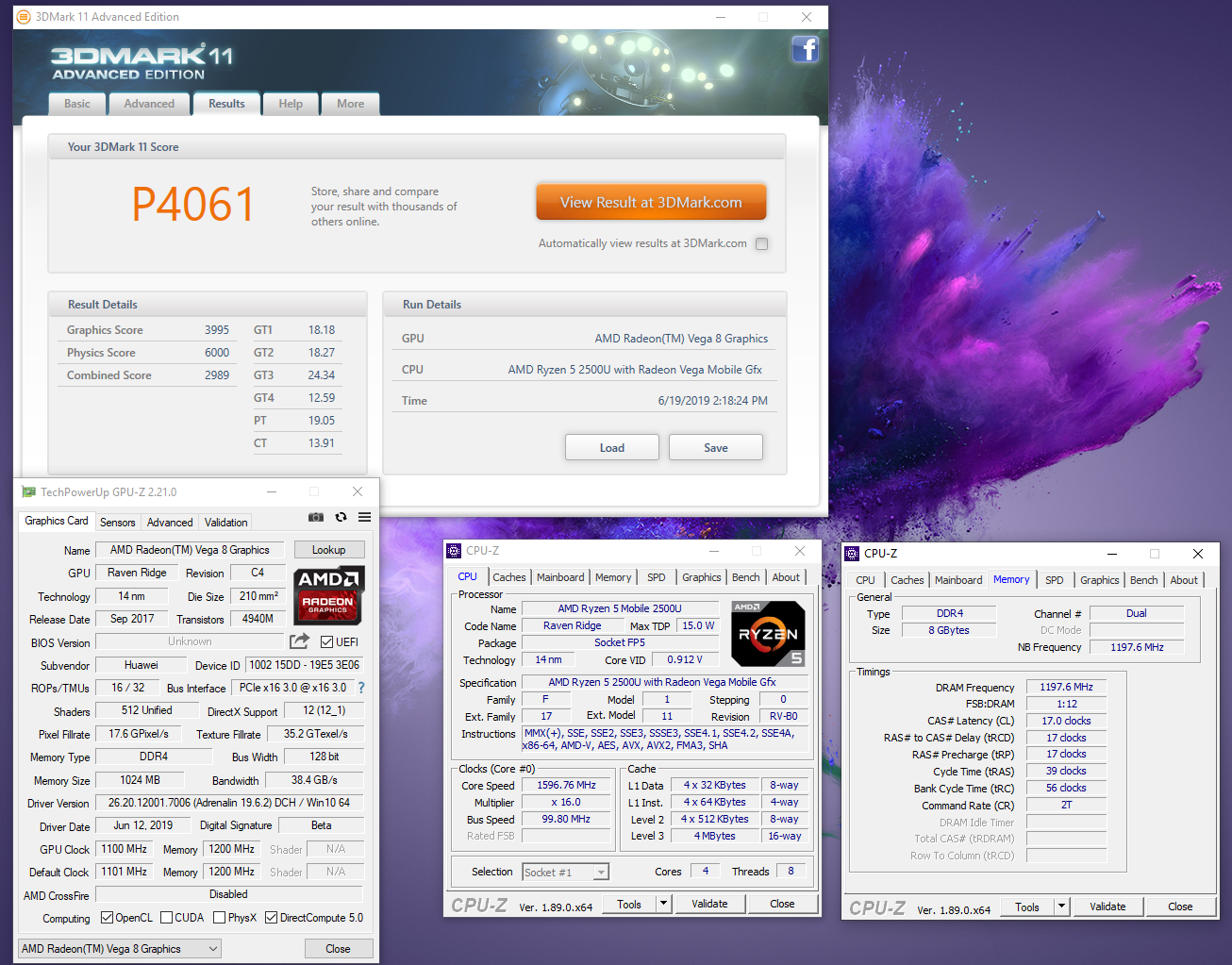The height and width of the screenshot is (965, 1232).
Task: Click the 3DMark 11 title bar app icon
Action: coord(24,17)
